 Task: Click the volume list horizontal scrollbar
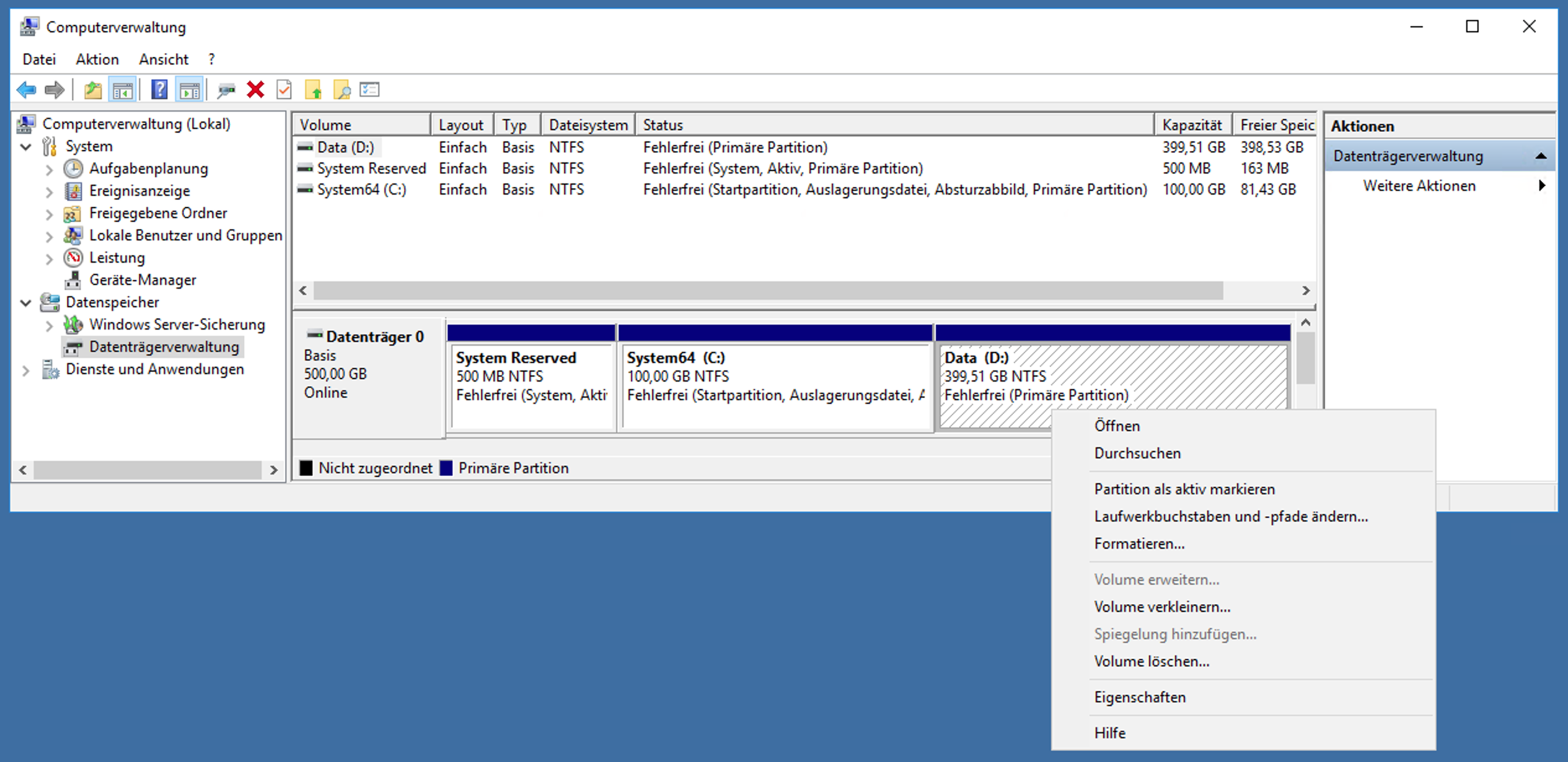[x=769, y=291]
